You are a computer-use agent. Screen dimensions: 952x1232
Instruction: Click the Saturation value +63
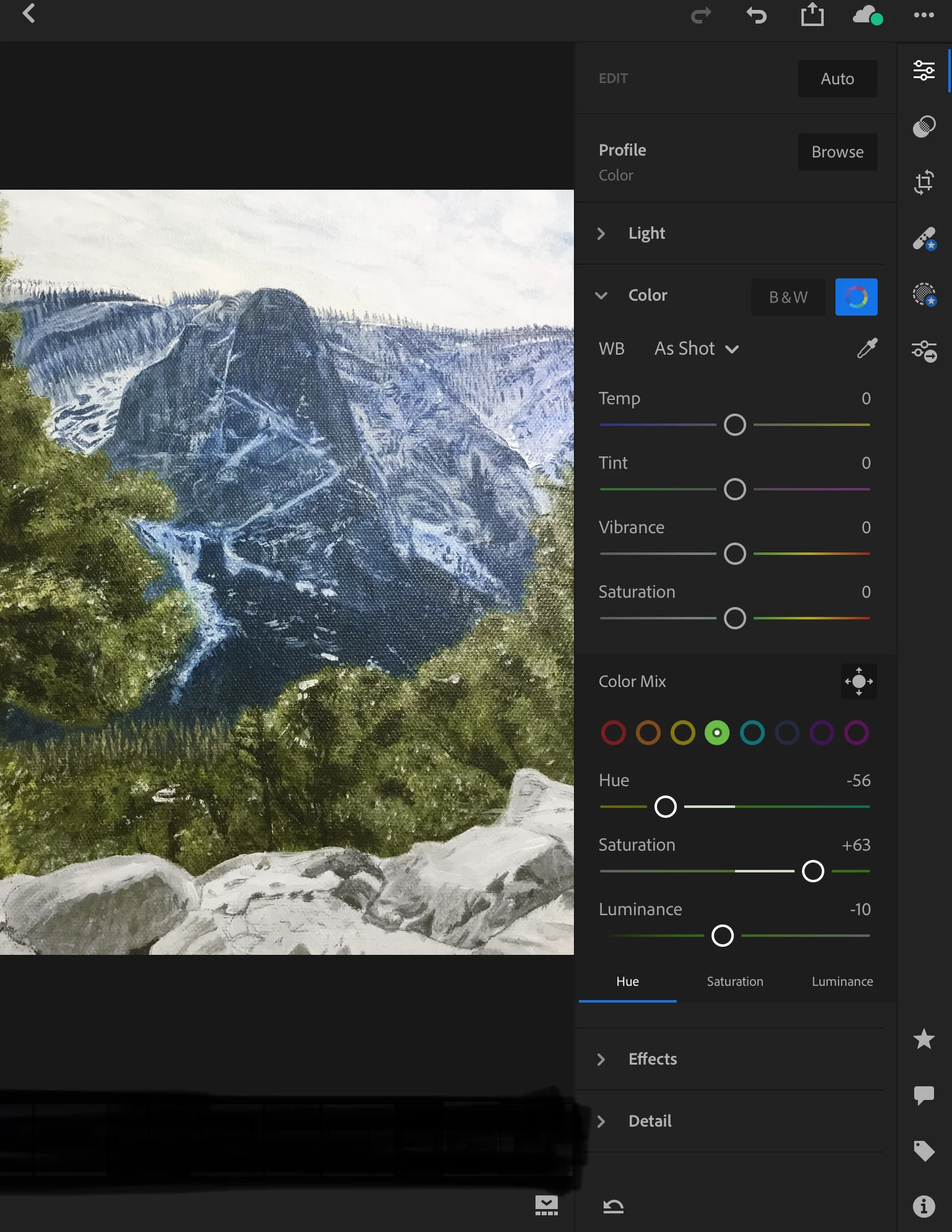(856, 845)
